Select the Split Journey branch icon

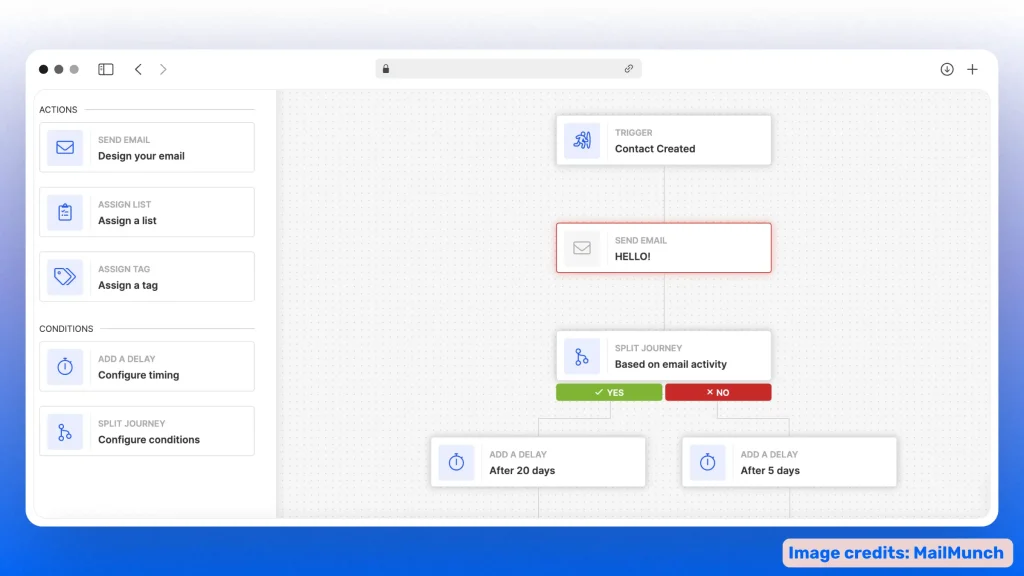coord(64,431)
